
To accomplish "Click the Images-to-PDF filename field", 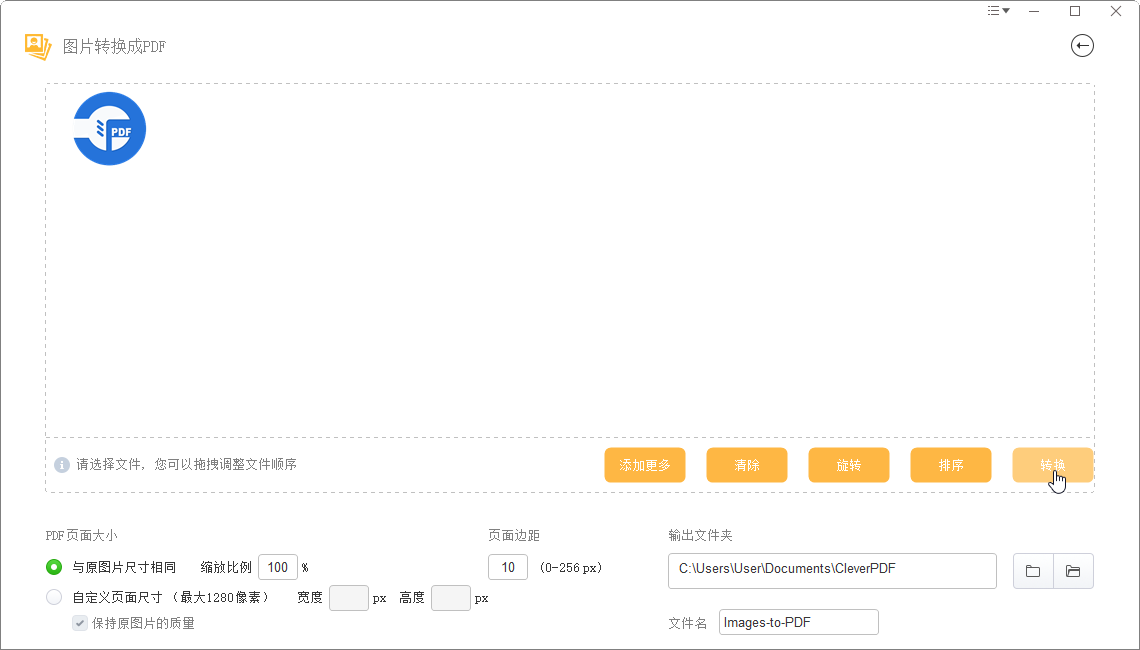I will pos(797,621).
